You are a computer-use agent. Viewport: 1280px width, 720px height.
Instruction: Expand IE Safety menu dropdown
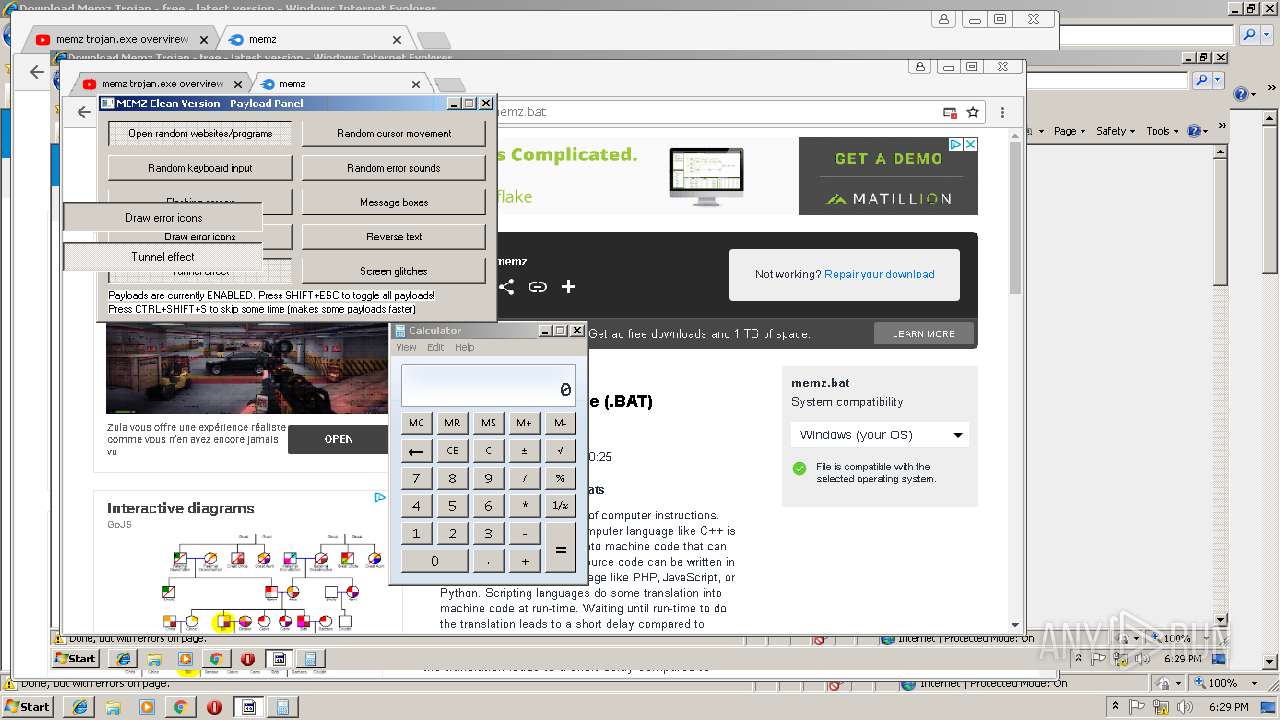[x=1116, y=131]
